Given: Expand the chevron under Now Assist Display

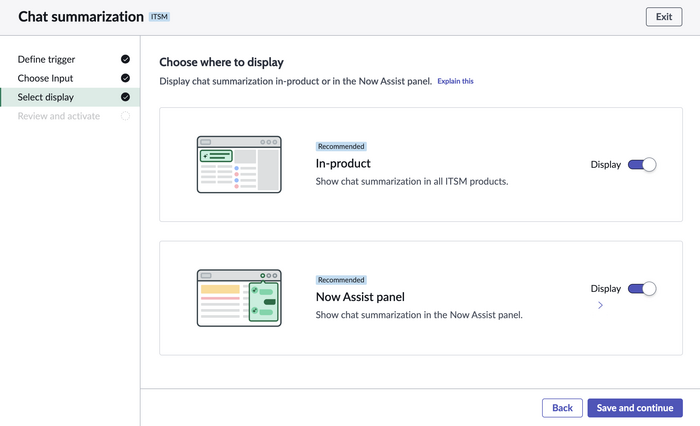Looking at the screenshot, I should click(x=600, y=305).
